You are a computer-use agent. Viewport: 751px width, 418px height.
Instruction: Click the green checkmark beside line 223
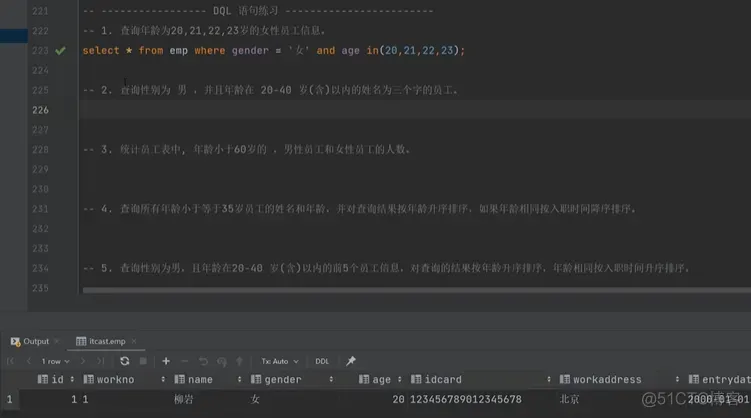[60, 50]
